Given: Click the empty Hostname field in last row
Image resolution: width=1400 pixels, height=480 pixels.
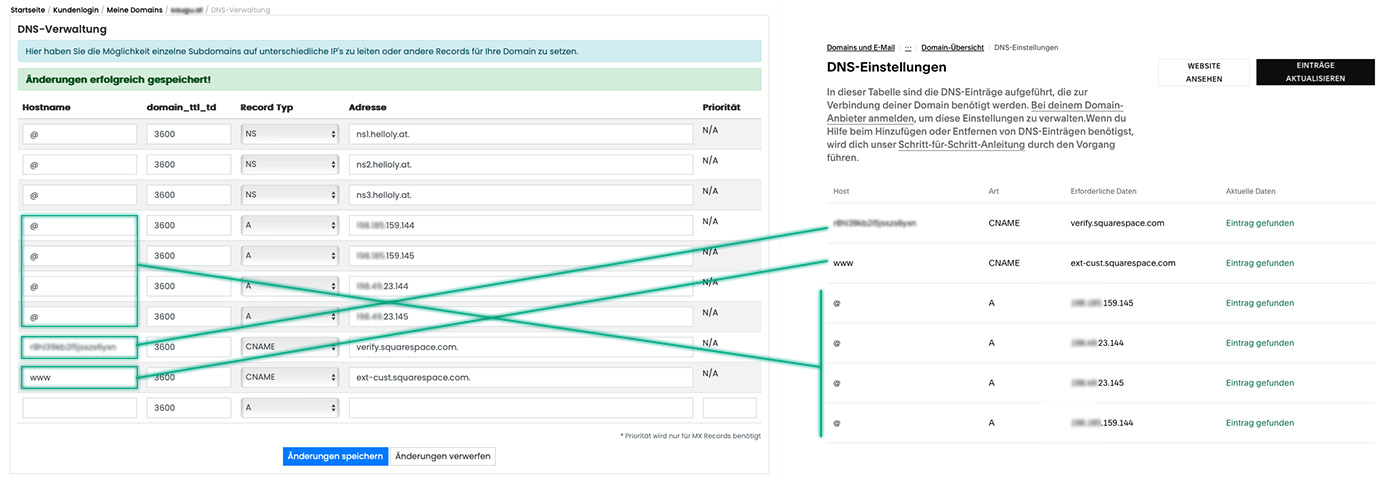Looking at the screenshot, I should pos(79,408).
